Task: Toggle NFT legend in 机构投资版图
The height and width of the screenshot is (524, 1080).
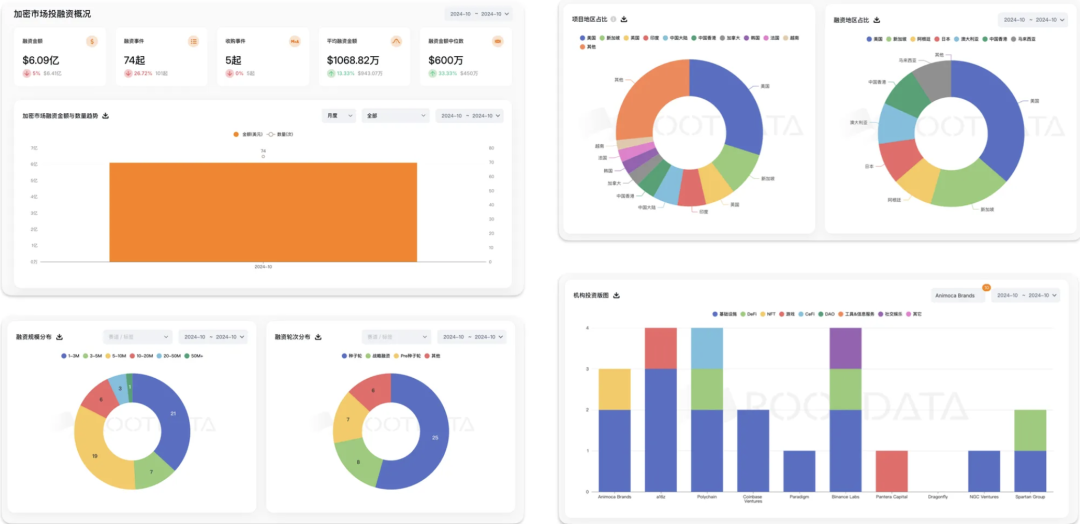Action: tap(769, 314)
